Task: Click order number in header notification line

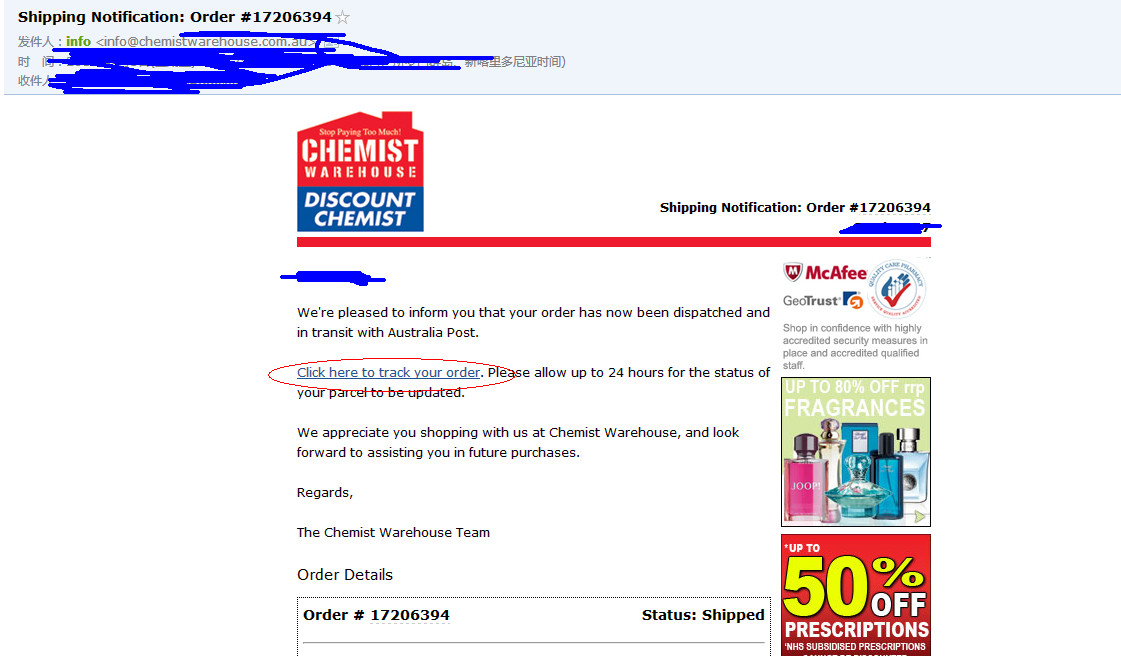Action: point(894,207)
